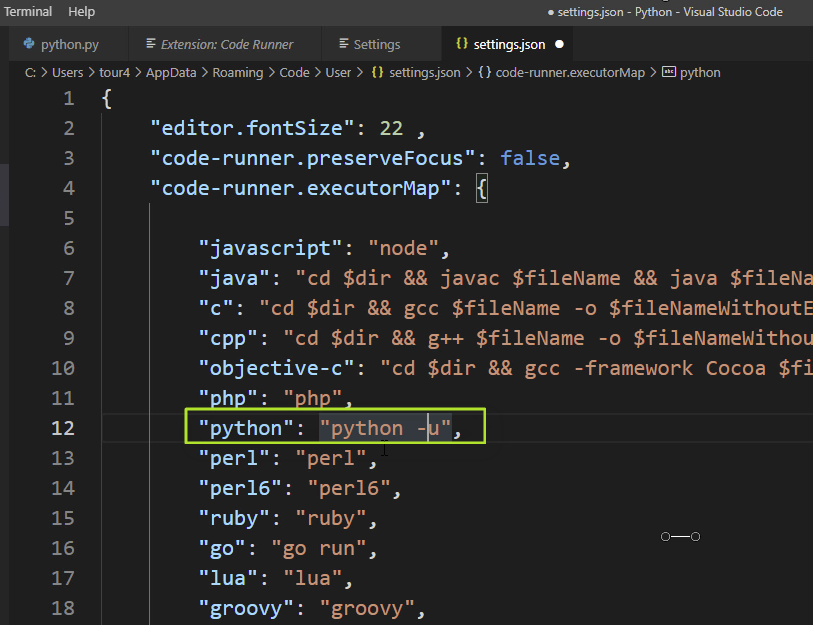Viewport: 813px width, 625px height.
Task: Click the "objective-c" key on line 10
Action: click(x=276, y=369)
